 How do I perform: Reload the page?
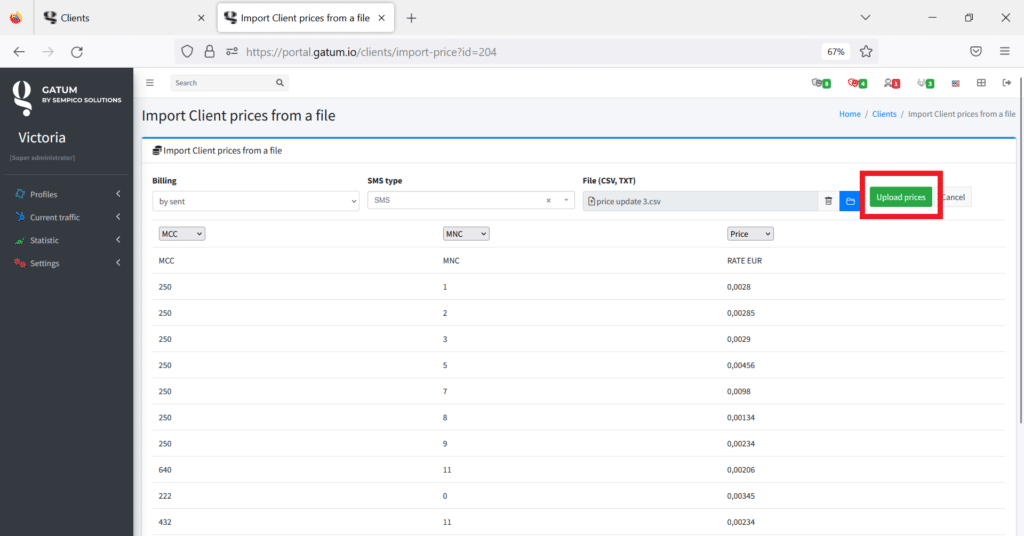(x=77, y=52)
